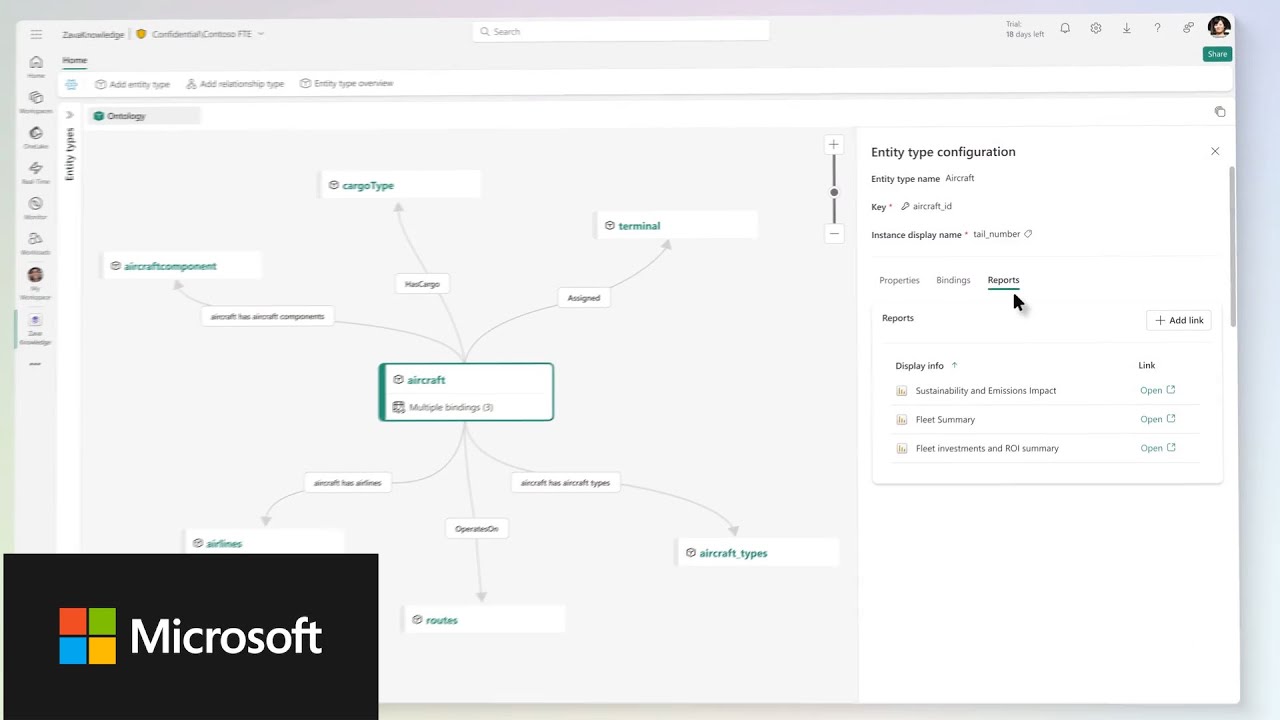The height and width of the screenshot is (720, 1280).
Task: Click the download icon in header
Action: pyautogui.click(x=1127, y=29)
